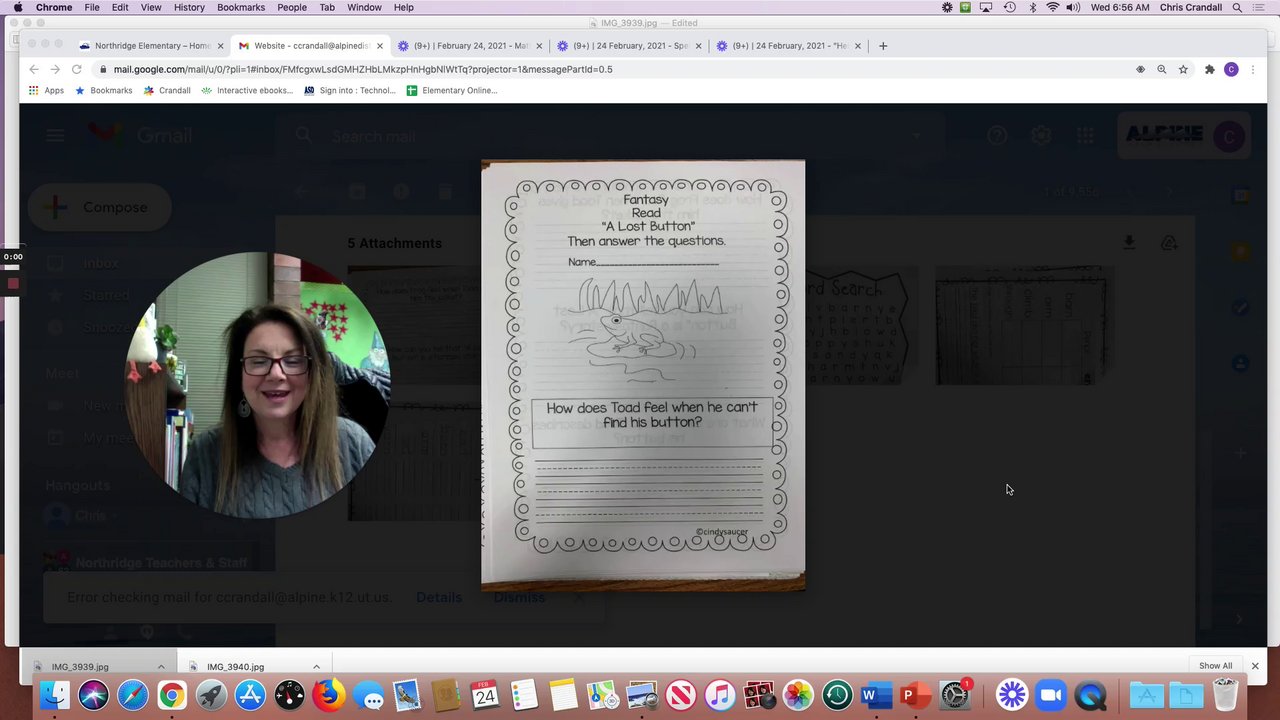Open the IMG_3940.jpg downloaded file
Screen dimensions: 1280x720
tap(235, 667)
